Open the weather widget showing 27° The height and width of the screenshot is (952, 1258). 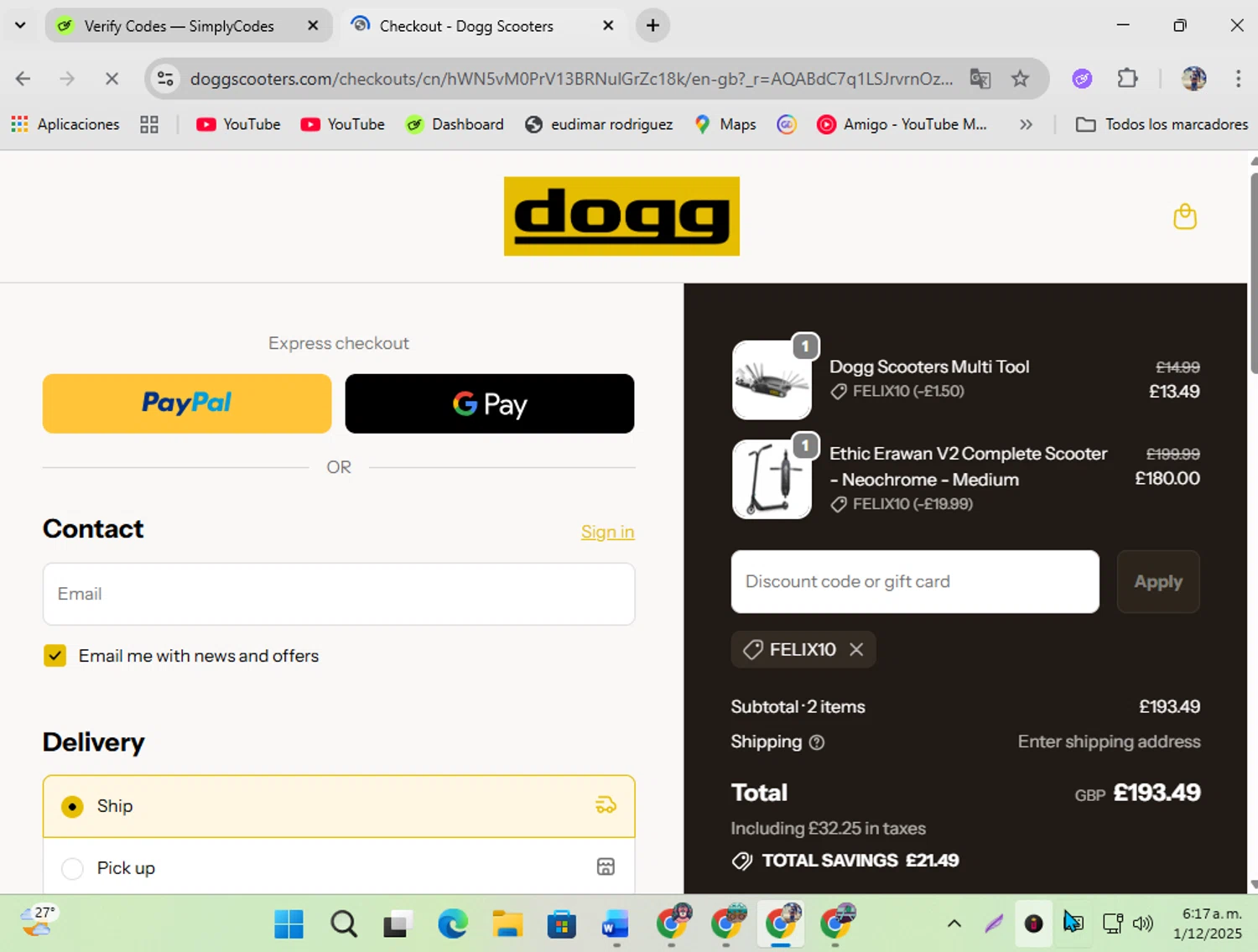[39, 922]
